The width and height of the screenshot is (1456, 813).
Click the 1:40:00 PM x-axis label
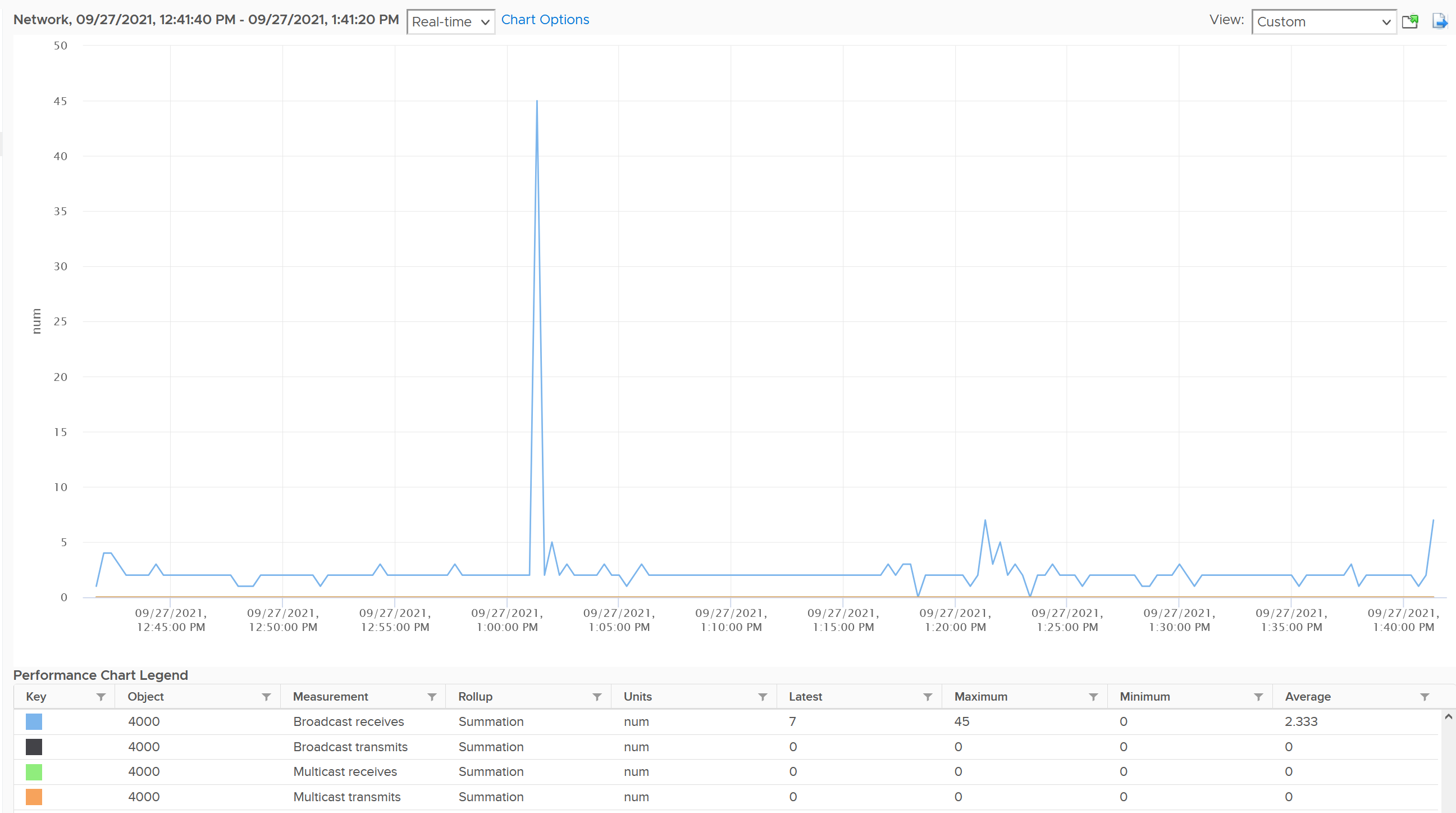pos(1403,620)
